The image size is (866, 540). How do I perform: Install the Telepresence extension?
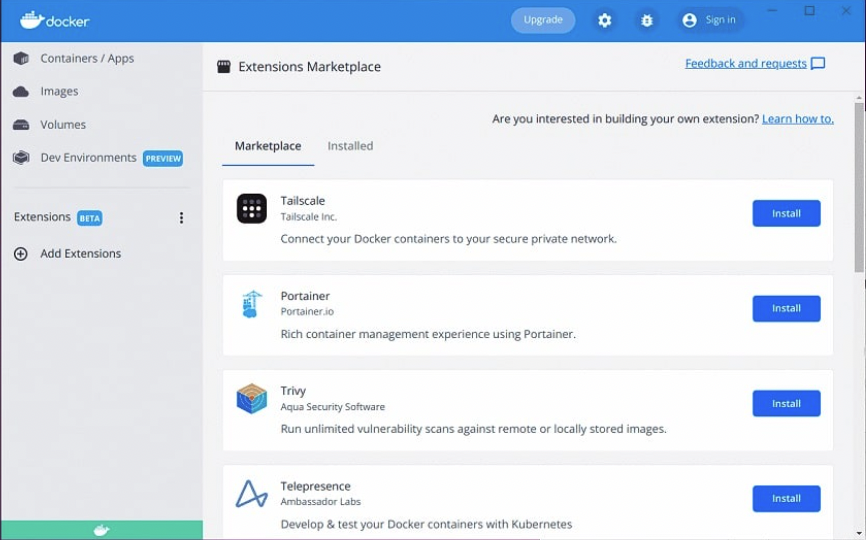coord(786,499)
